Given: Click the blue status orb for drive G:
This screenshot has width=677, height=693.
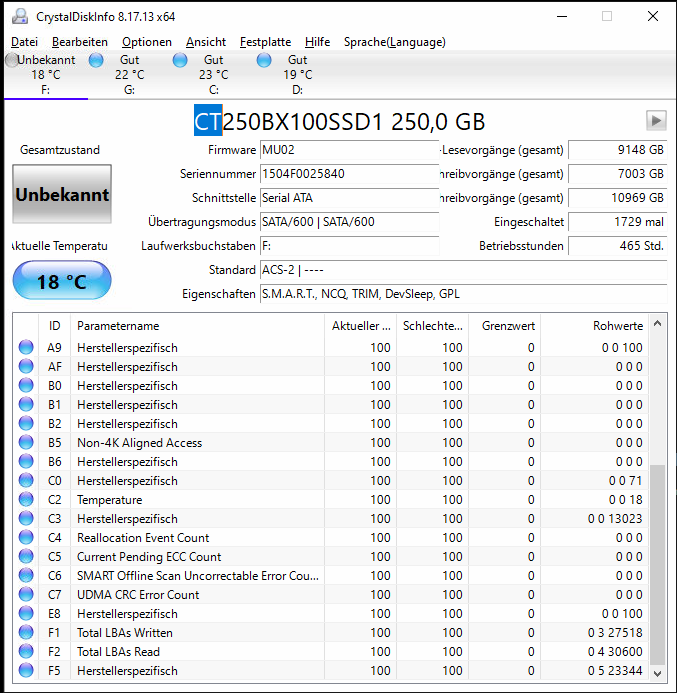Looking at the screenshot, I should click(96, 60).
